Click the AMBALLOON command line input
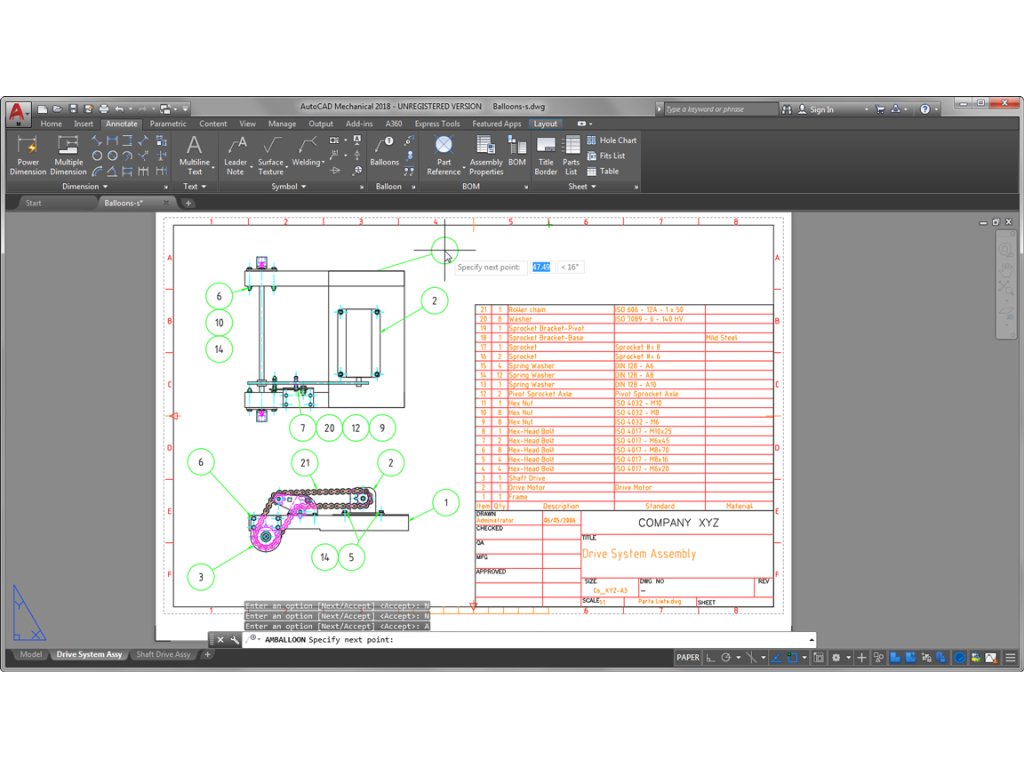The width and height of the screenshot is (1024, 768). (x=526, y=640)
